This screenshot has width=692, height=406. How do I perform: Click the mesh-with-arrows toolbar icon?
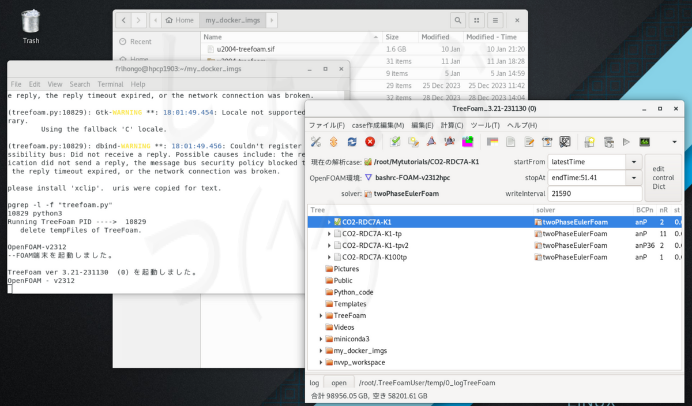(449, 142)
